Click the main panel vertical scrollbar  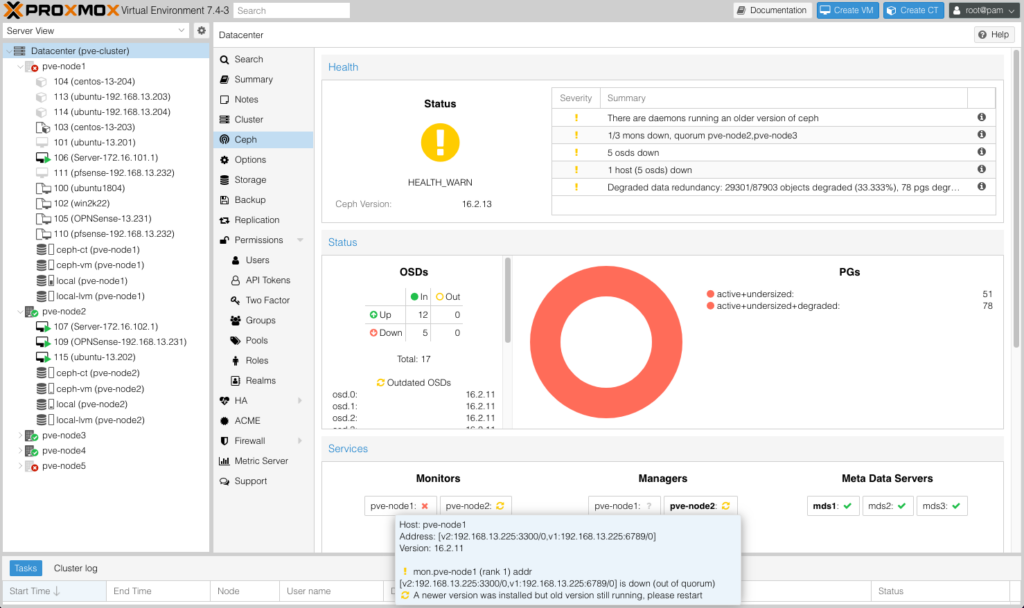pyautogui.click(x=1016, y=199)
